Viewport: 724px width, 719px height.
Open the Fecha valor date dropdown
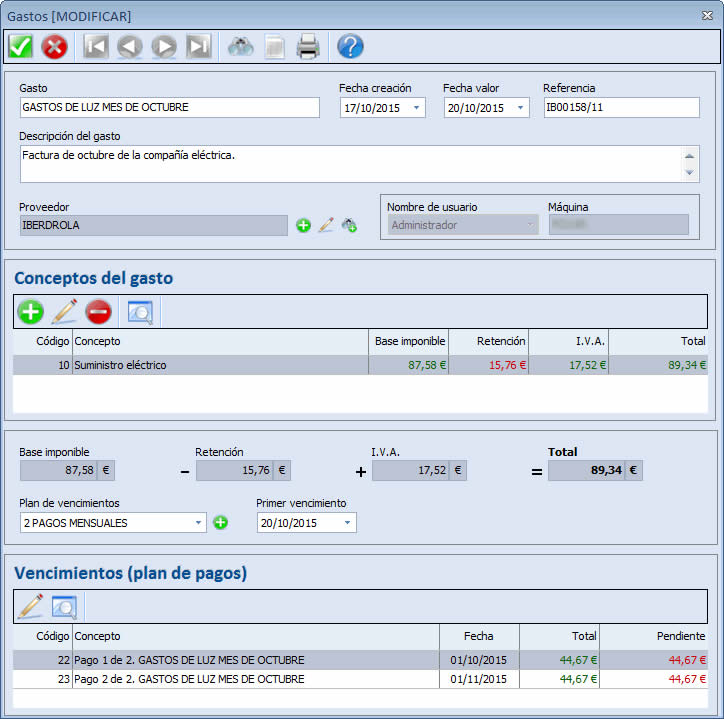(x=520, y=108)
